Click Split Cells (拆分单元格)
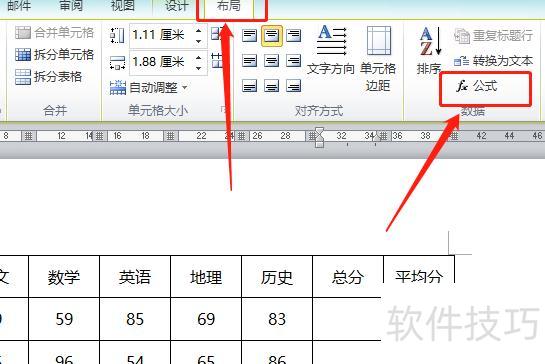This screenshot has width=545, height=364. click(x=55, y=55)
